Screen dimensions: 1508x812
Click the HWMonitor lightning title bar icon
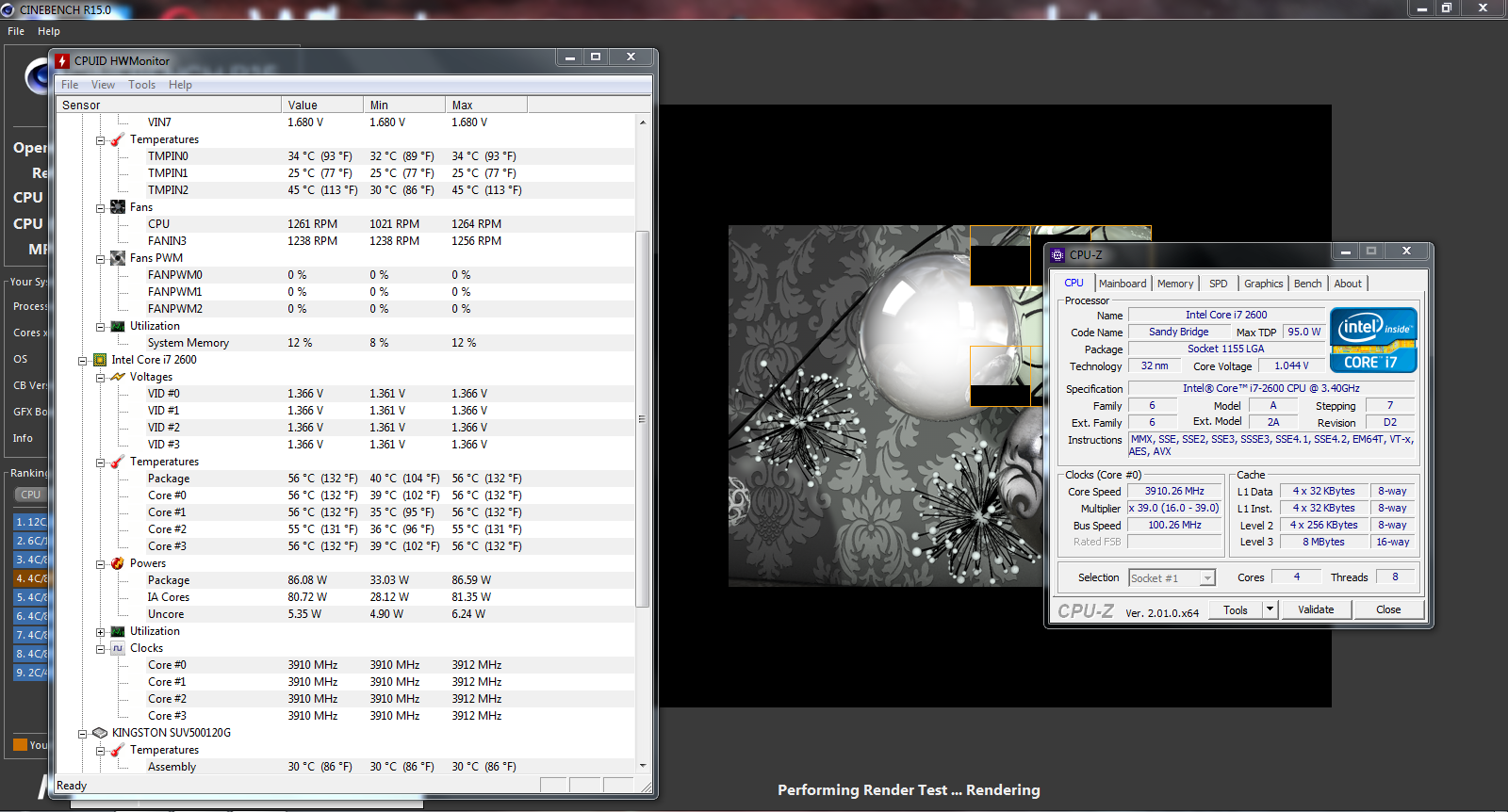[x=63, y=61]
